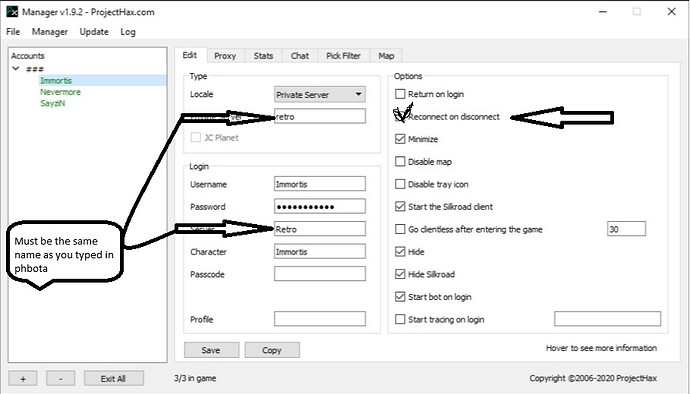Click the Manager app icon in title bar
The height and width of the screenshot is (394, 690).
(12, 12)
